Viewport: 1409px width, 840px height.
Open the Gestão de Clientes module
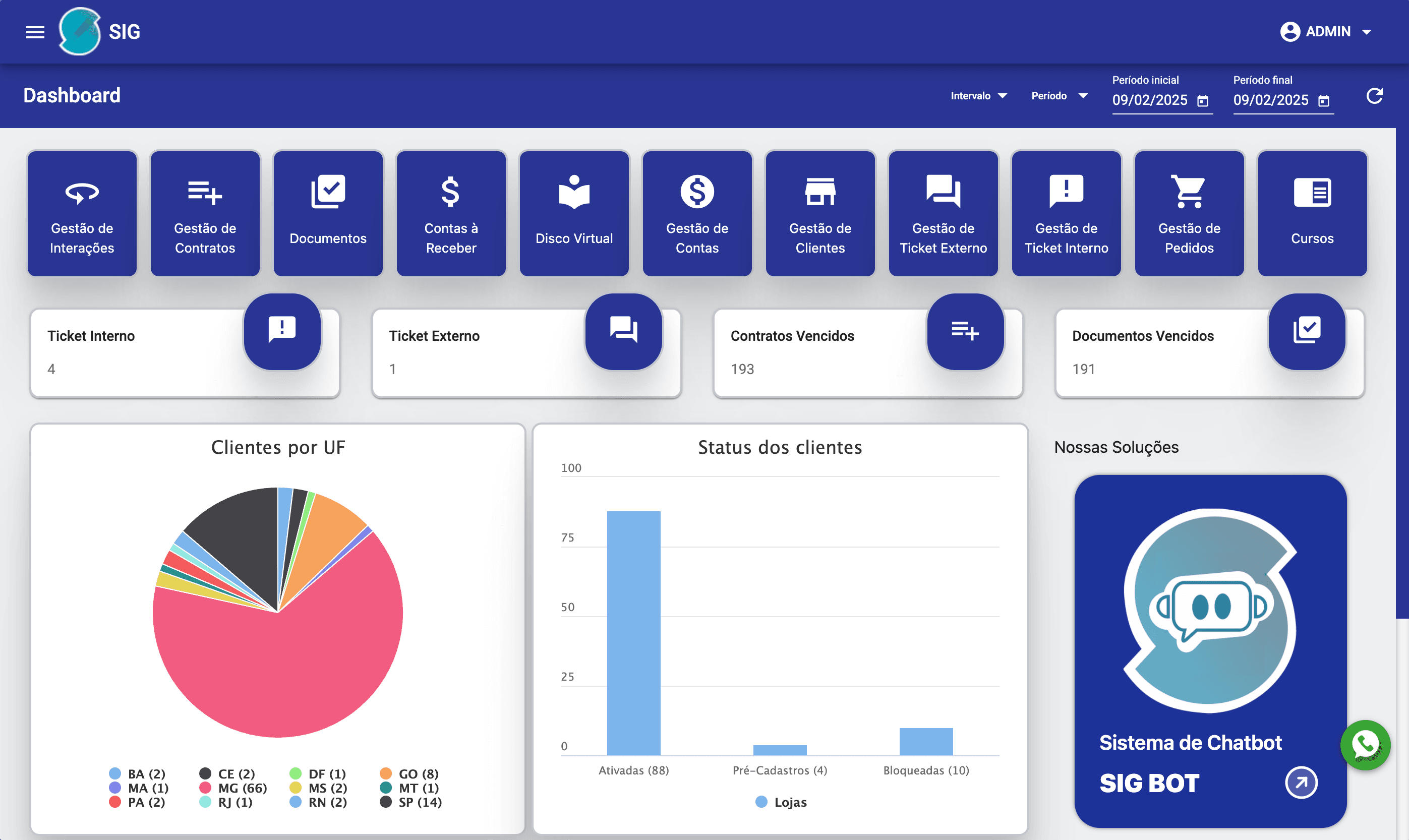pos(819,213)
